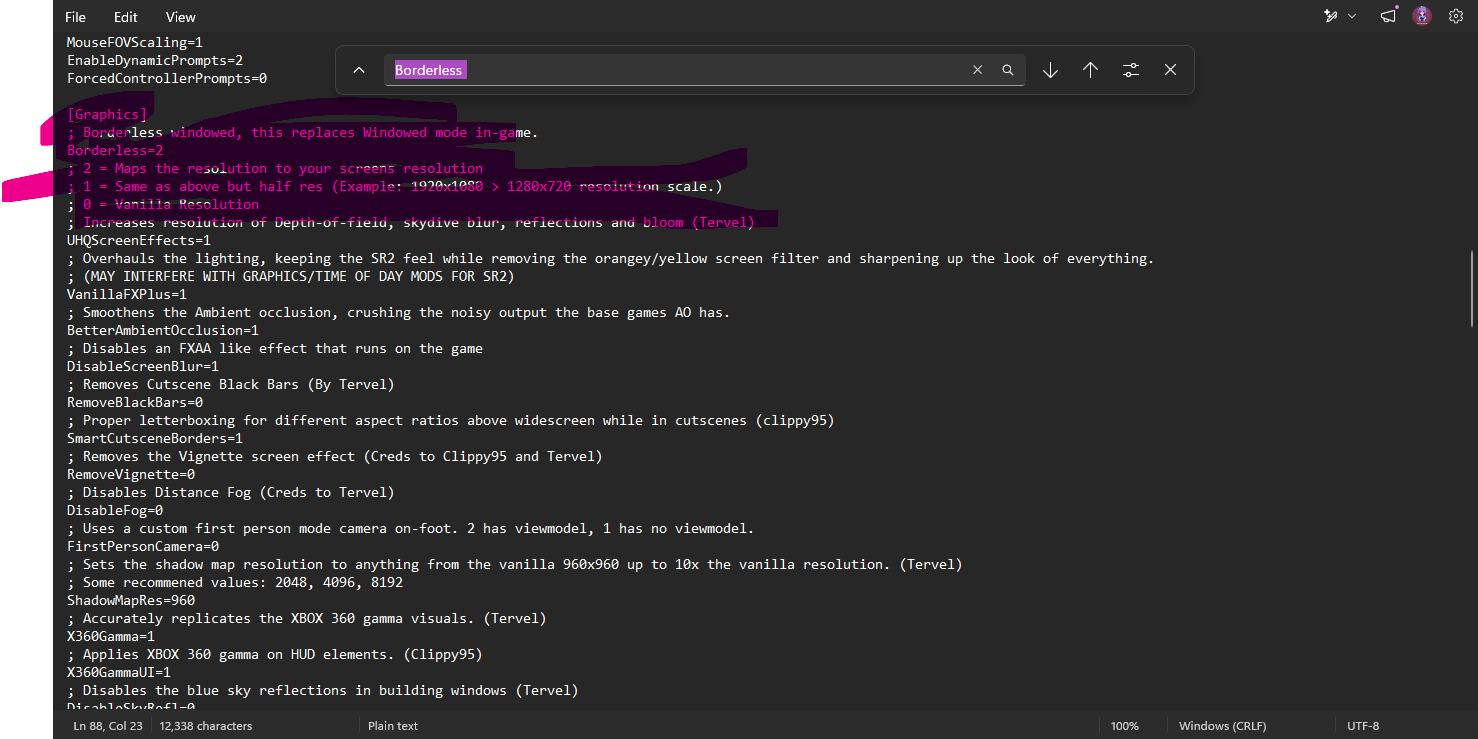Screen dimensions: 1478x739
Task: Click the ShadowMapRes=960 line
Action: pos(131,600)
